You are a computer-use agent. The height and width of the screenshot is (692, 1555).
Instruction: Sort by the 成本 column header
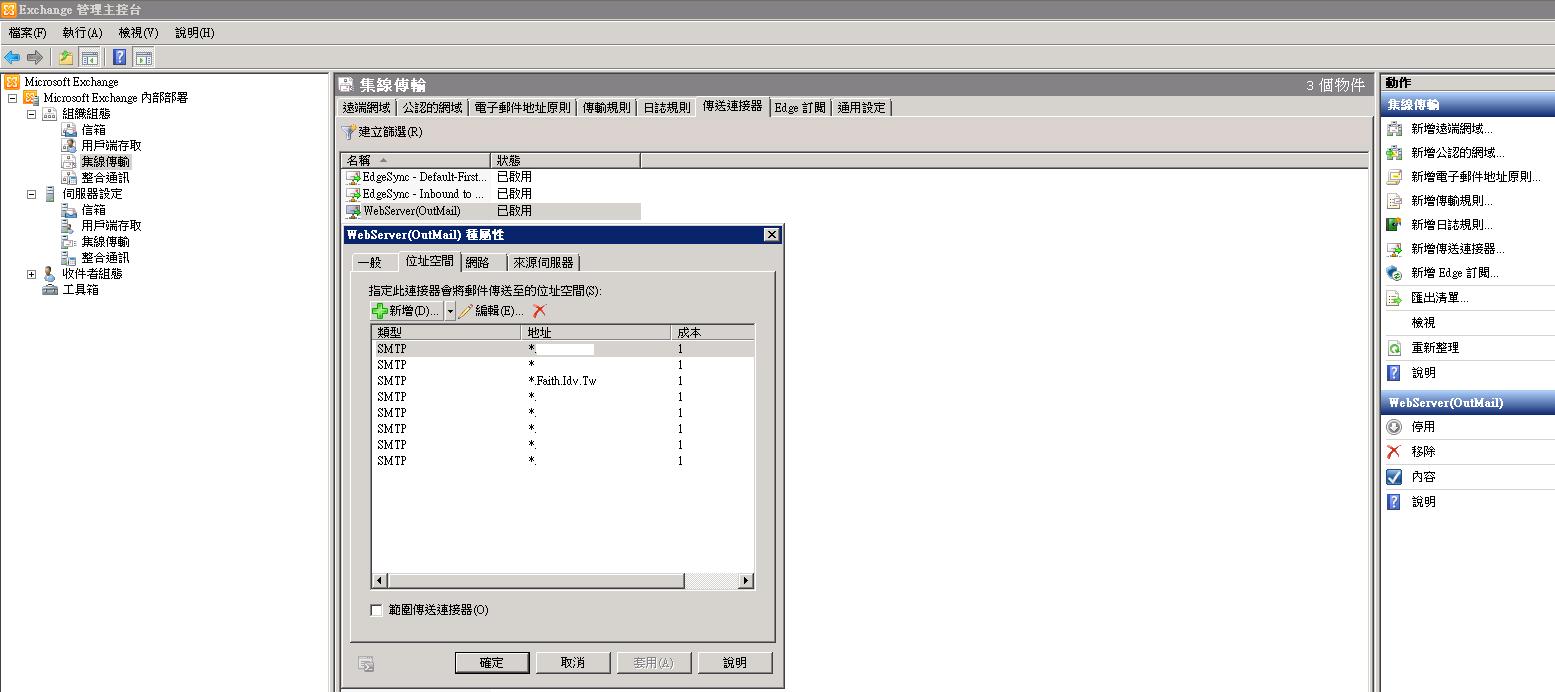[x=712, y=332]
